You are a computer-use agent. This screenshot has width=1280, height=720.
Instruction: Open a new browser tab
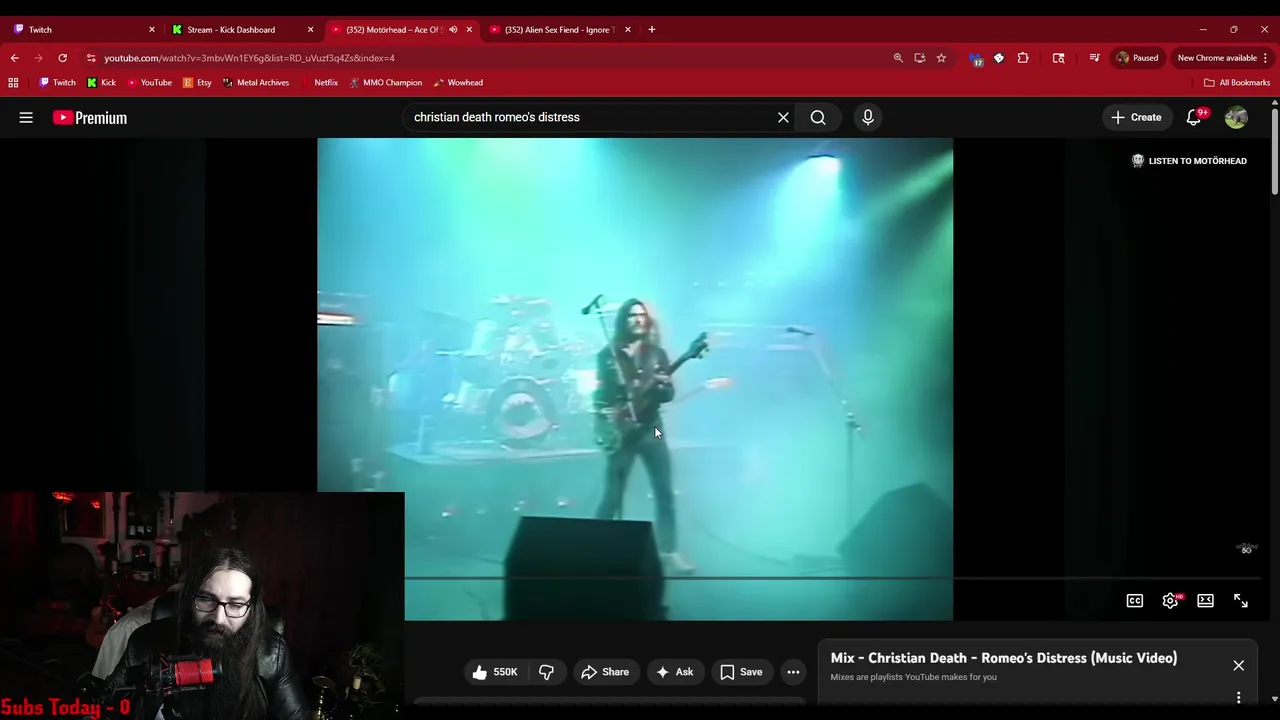[x=651, y=29]
